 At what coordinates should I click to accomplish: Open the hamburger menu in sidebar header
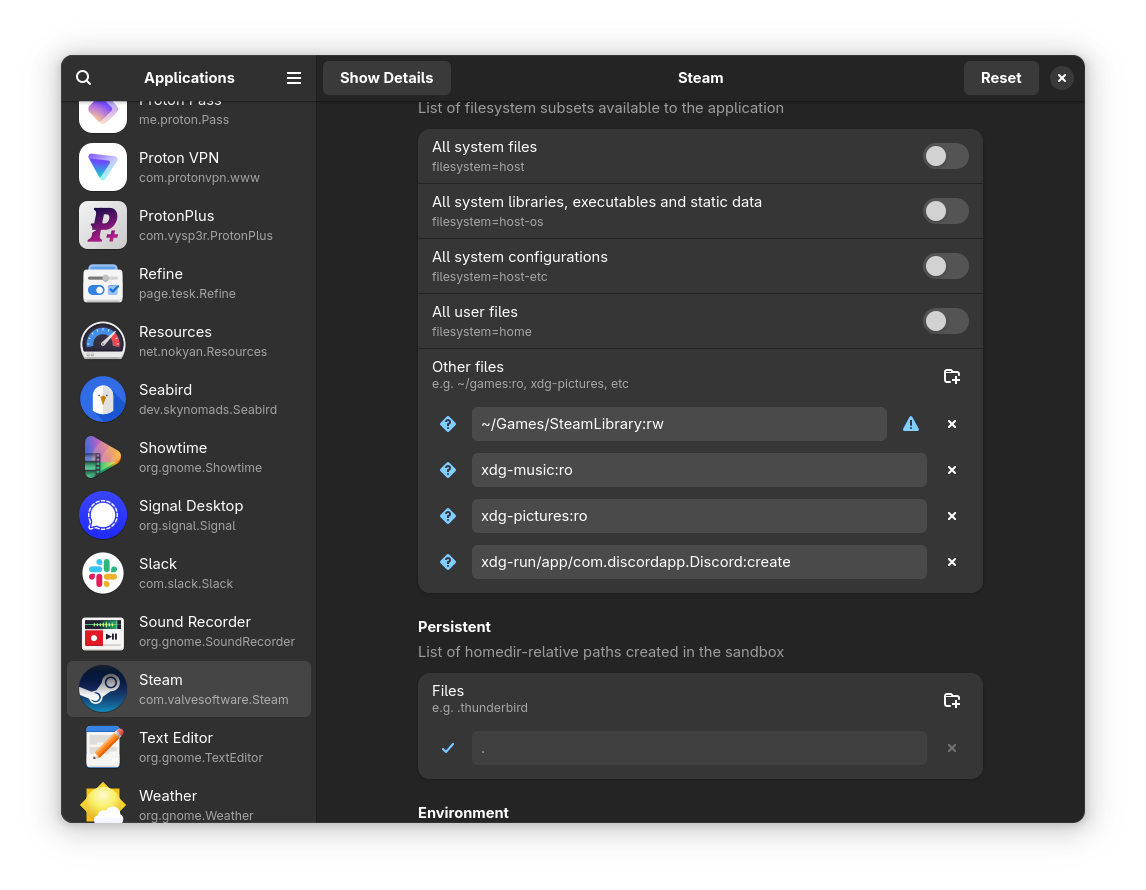coord(294,78)
